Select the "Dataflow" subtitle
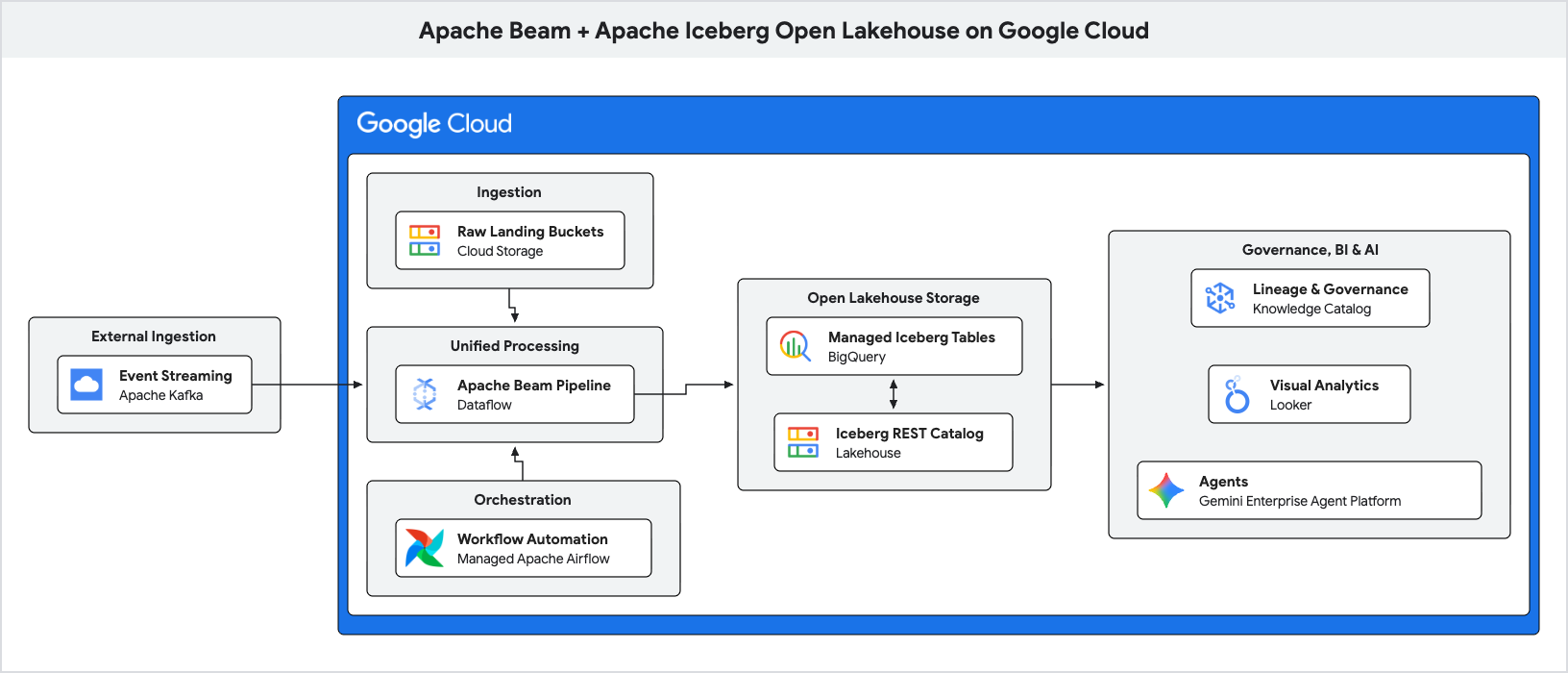 pyautogui.click(x=485, y=405)
